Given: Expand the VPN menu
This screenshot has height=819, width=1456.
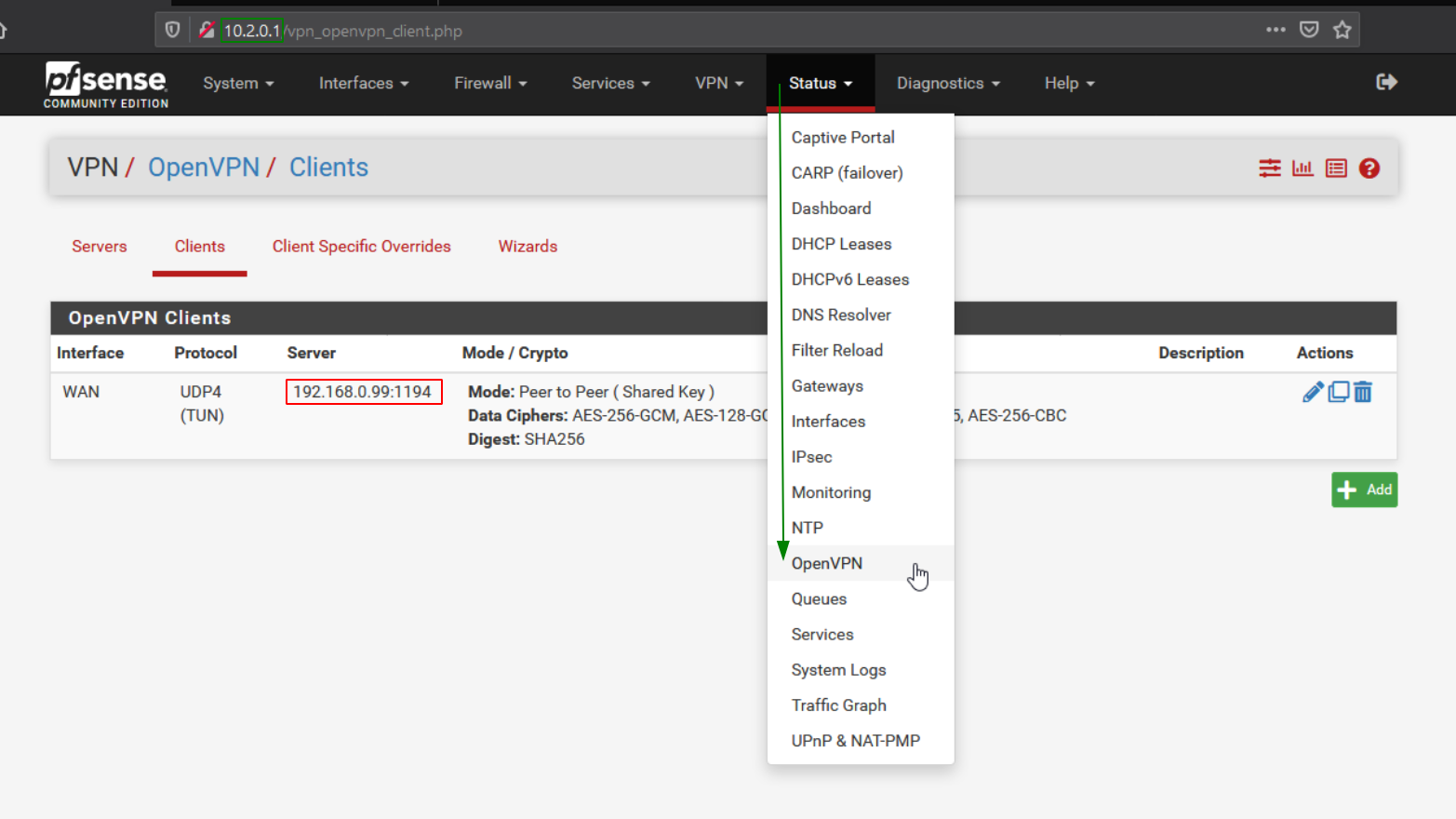Looking at the screenshot, I should (x=719, y=83).
